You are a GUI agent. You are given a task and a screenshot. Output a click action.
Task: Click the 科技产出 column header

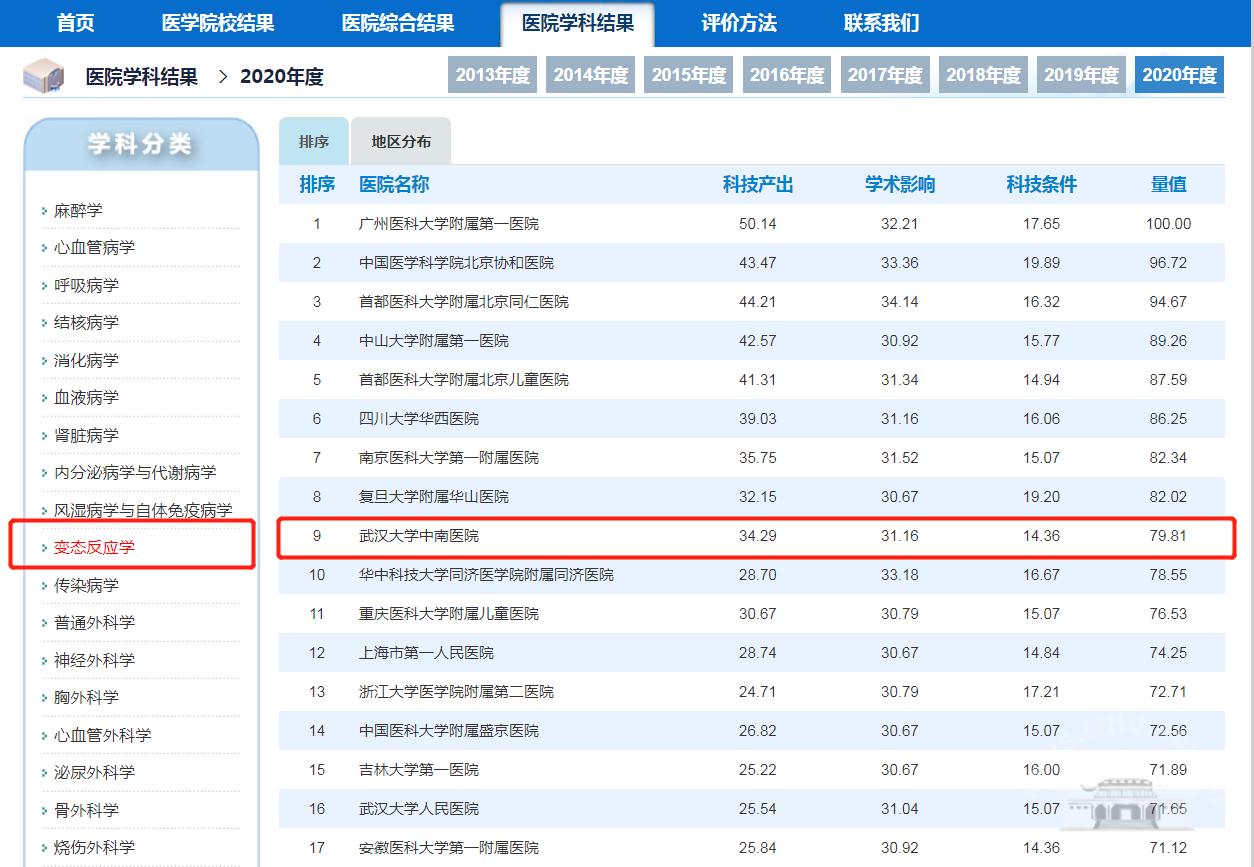coord(757,185)
